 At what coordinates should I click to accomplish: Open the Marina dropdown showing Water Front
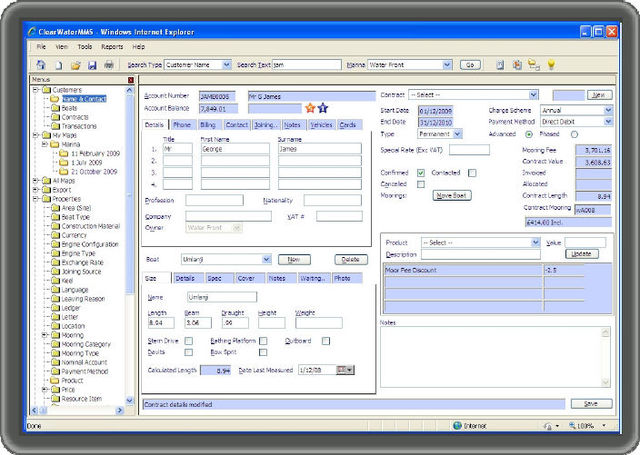(447, 65)
